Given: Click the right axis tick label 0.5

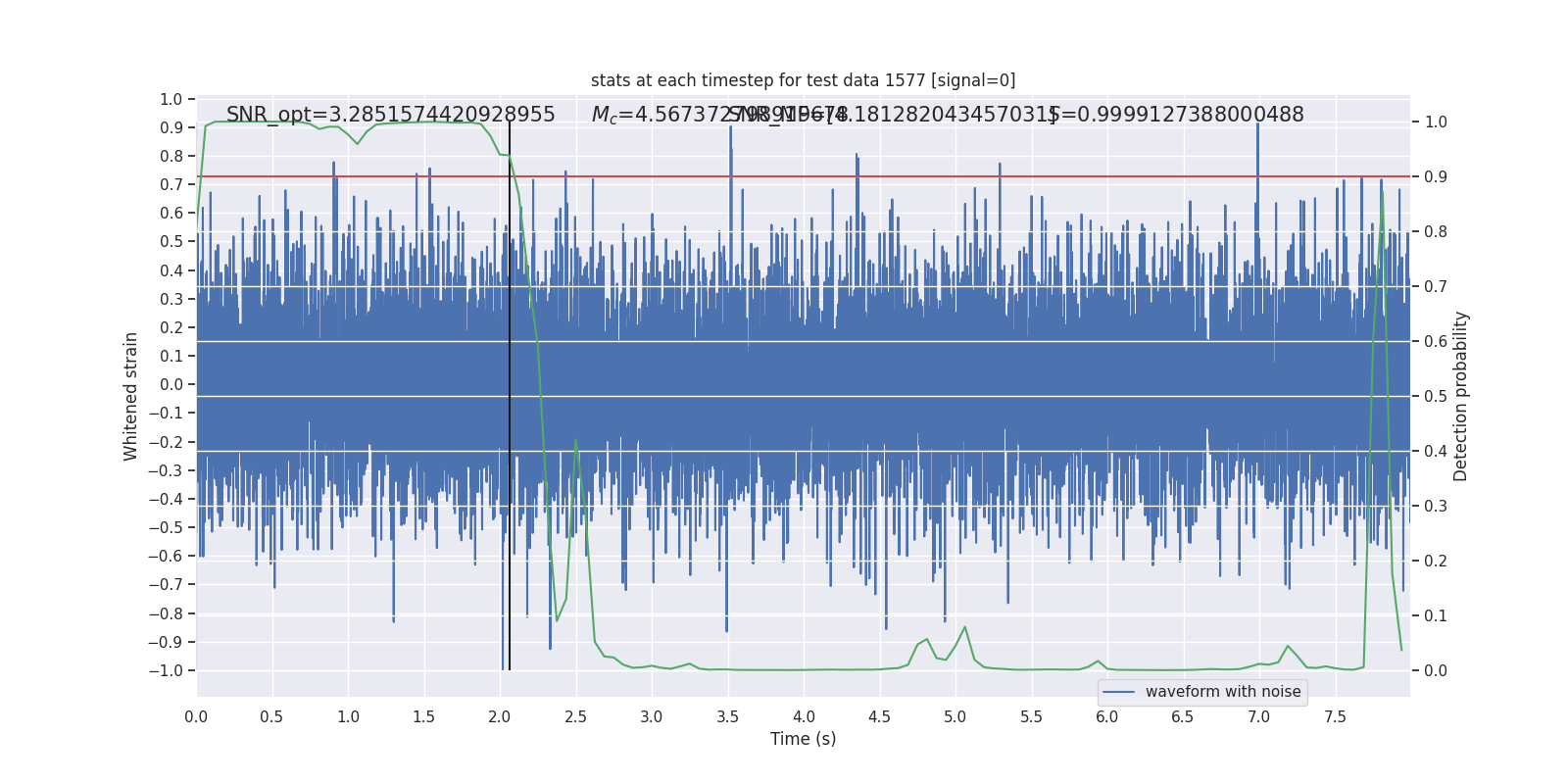Looking at the screenshot, I should (x=1436, y=397).
